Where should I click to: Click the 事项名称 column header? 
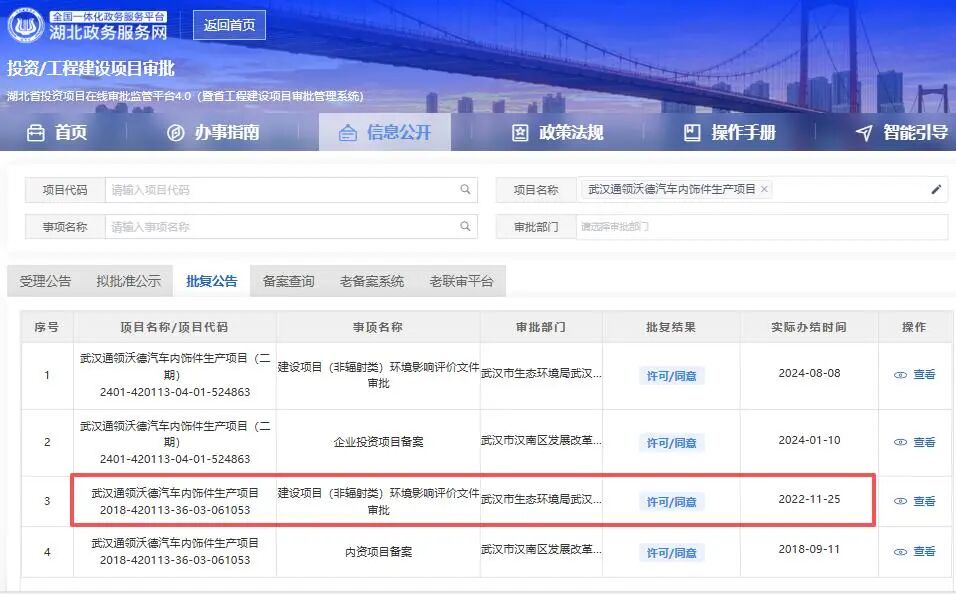point(378,327)
